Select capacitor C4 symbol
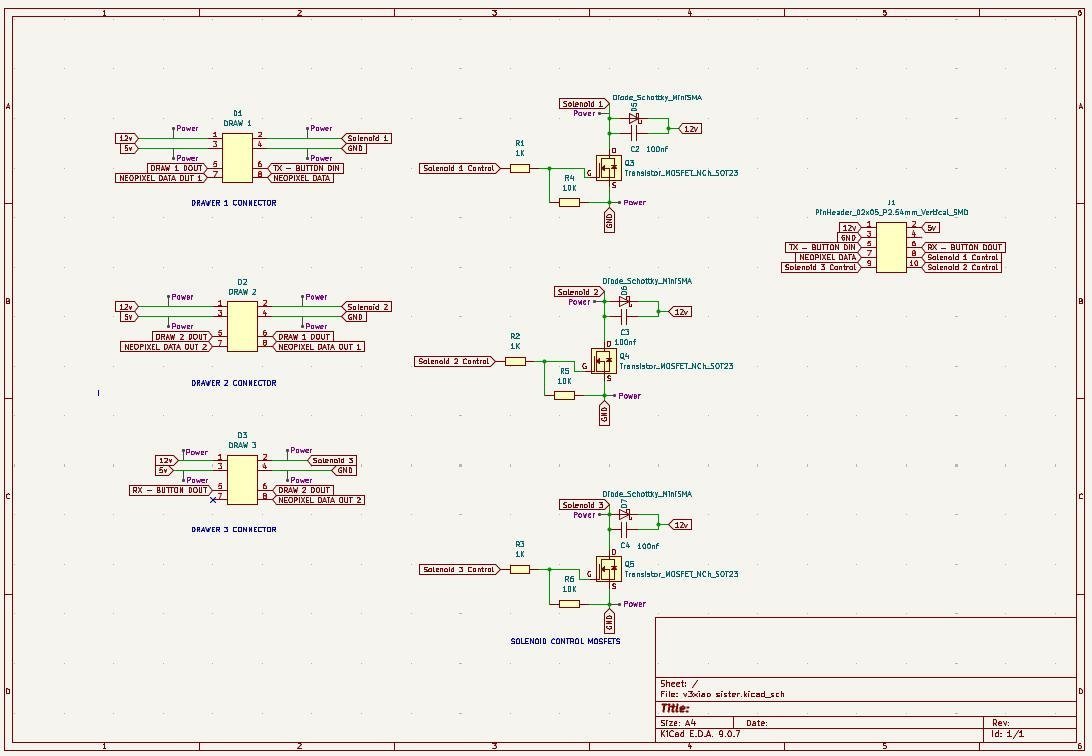 click(625, 529)
